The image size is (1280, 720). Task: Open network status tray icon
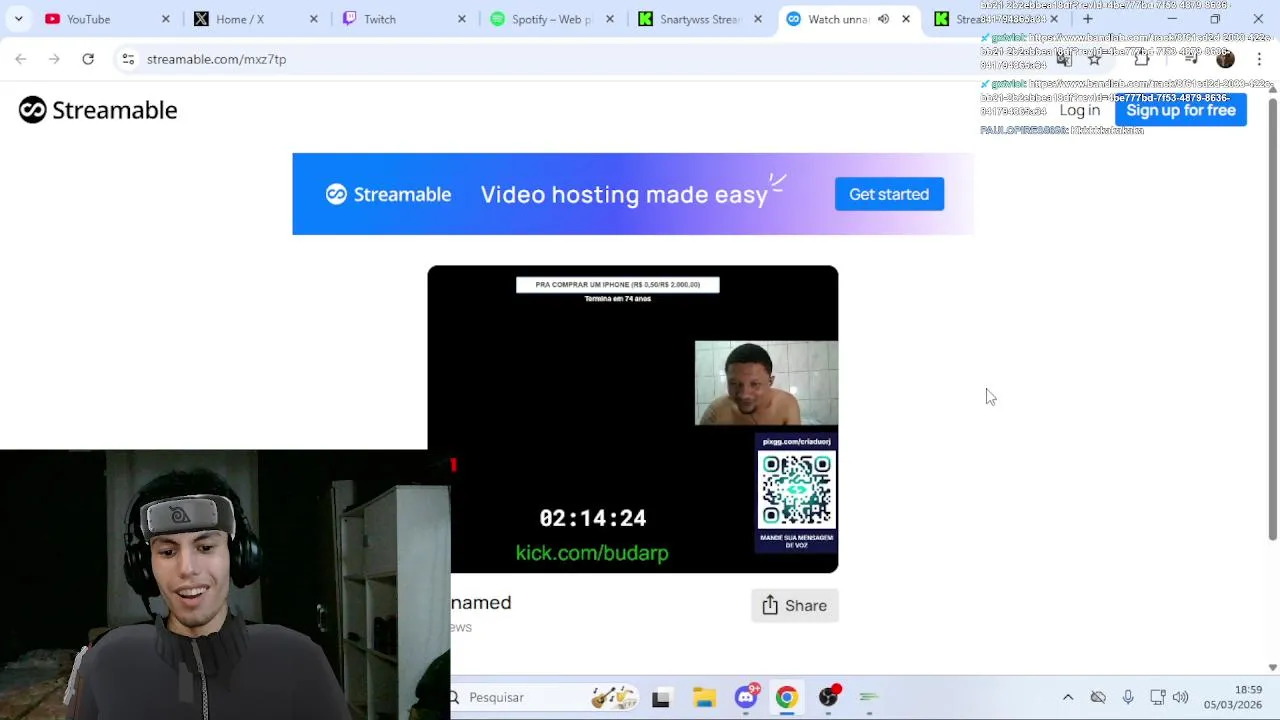point(1157,697)
